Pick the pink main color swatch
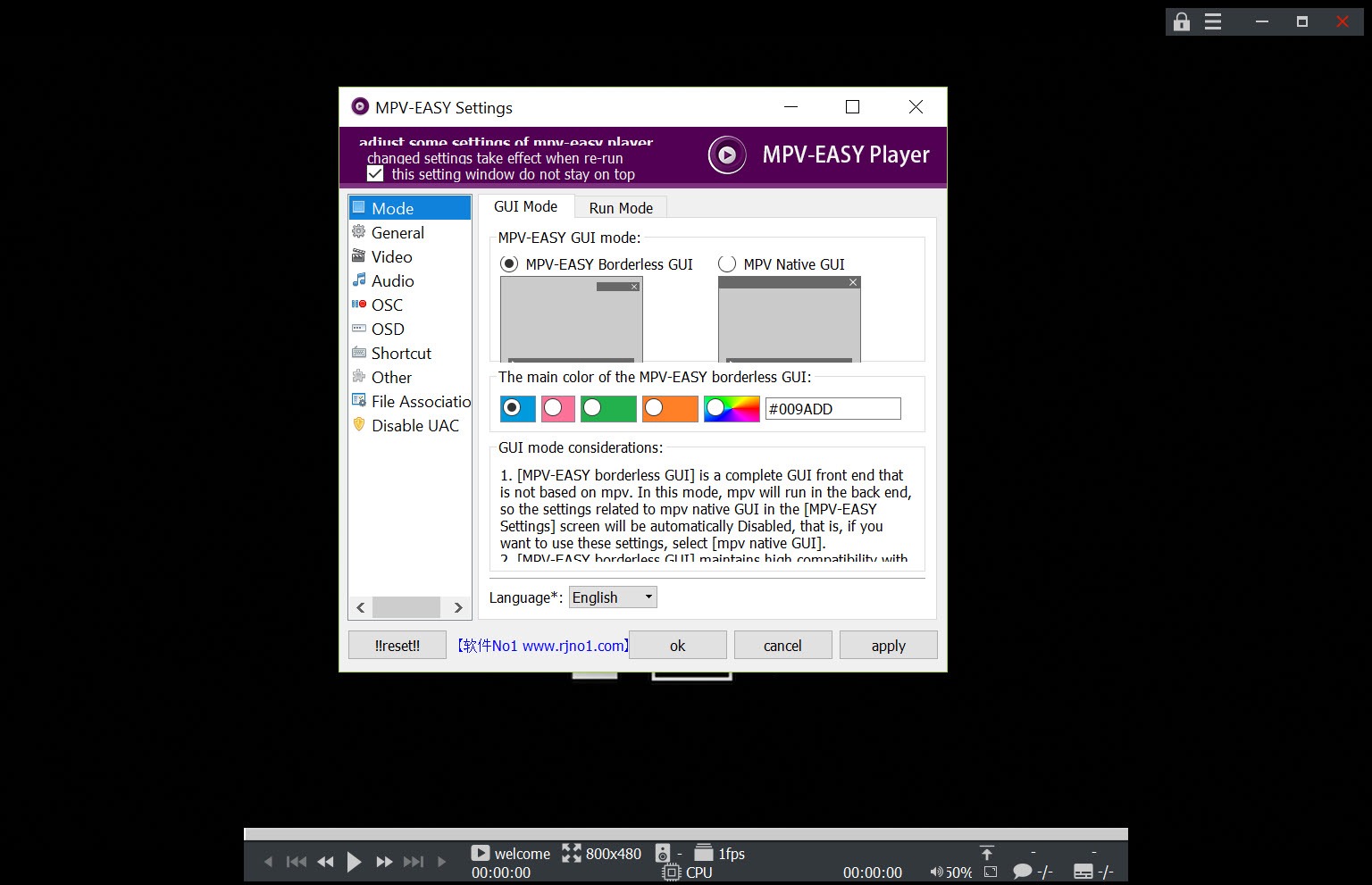 coord(557,408)
